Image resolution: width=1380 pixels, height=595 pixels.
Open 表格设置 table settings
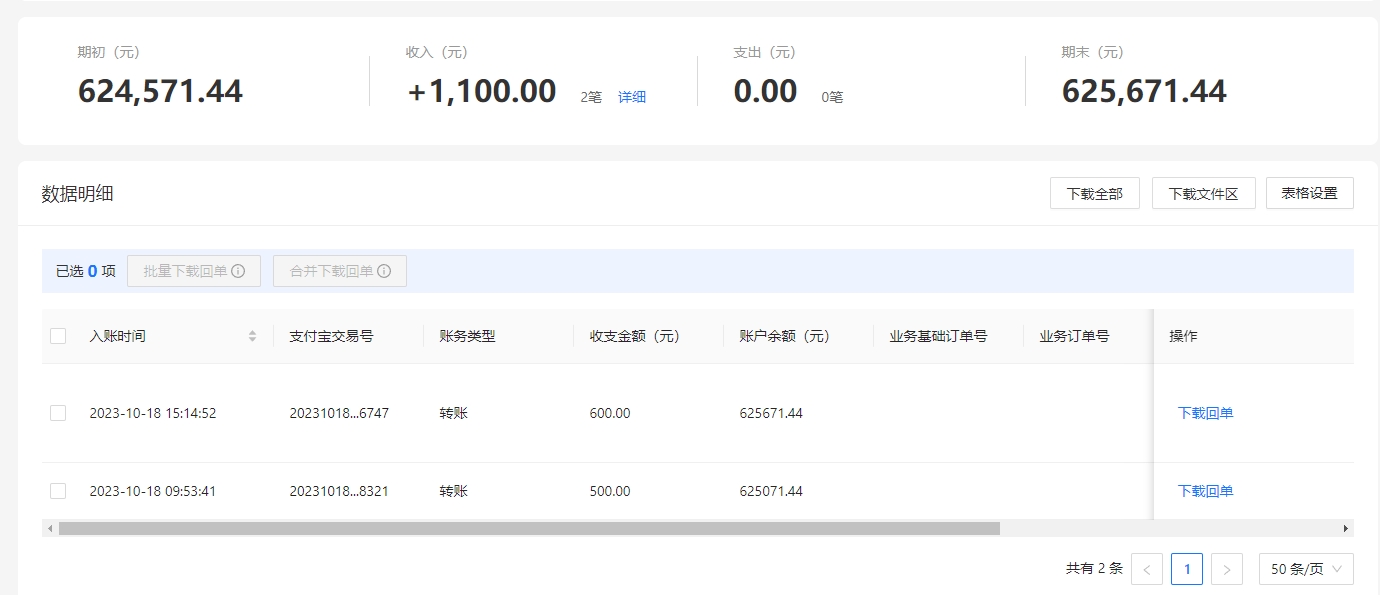tap(1310, 193)
